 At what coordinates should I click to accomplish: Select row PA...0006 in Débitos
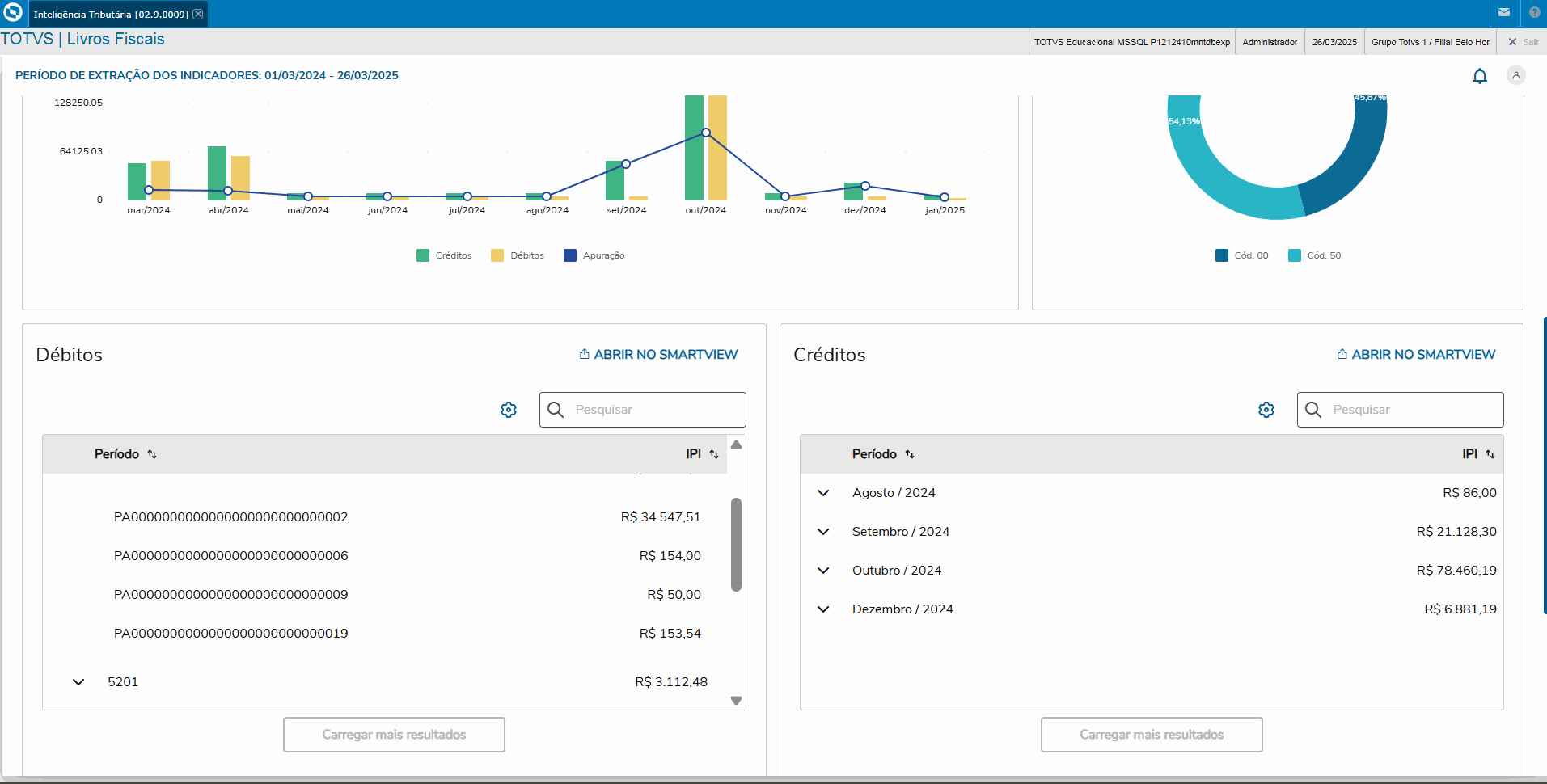click(385, 556)
